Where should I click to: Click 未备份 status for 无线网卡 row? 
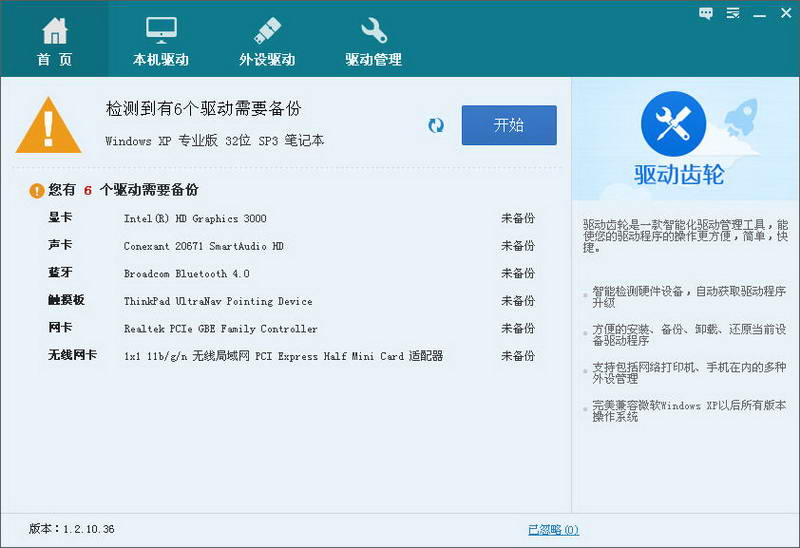click(x=518, y=356)
